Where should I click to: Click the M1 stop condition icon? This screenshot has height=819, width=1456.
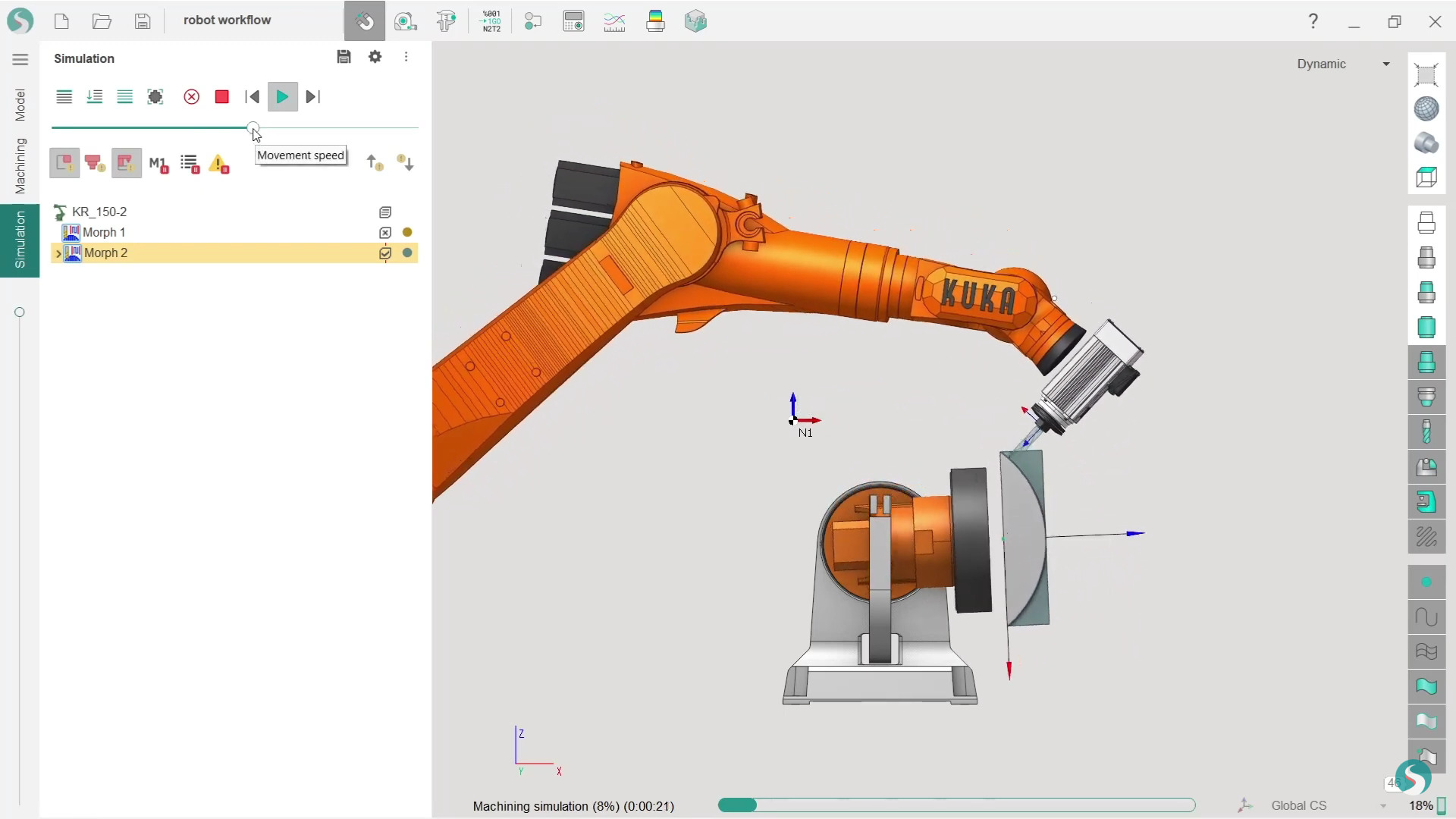click(158, 164)
